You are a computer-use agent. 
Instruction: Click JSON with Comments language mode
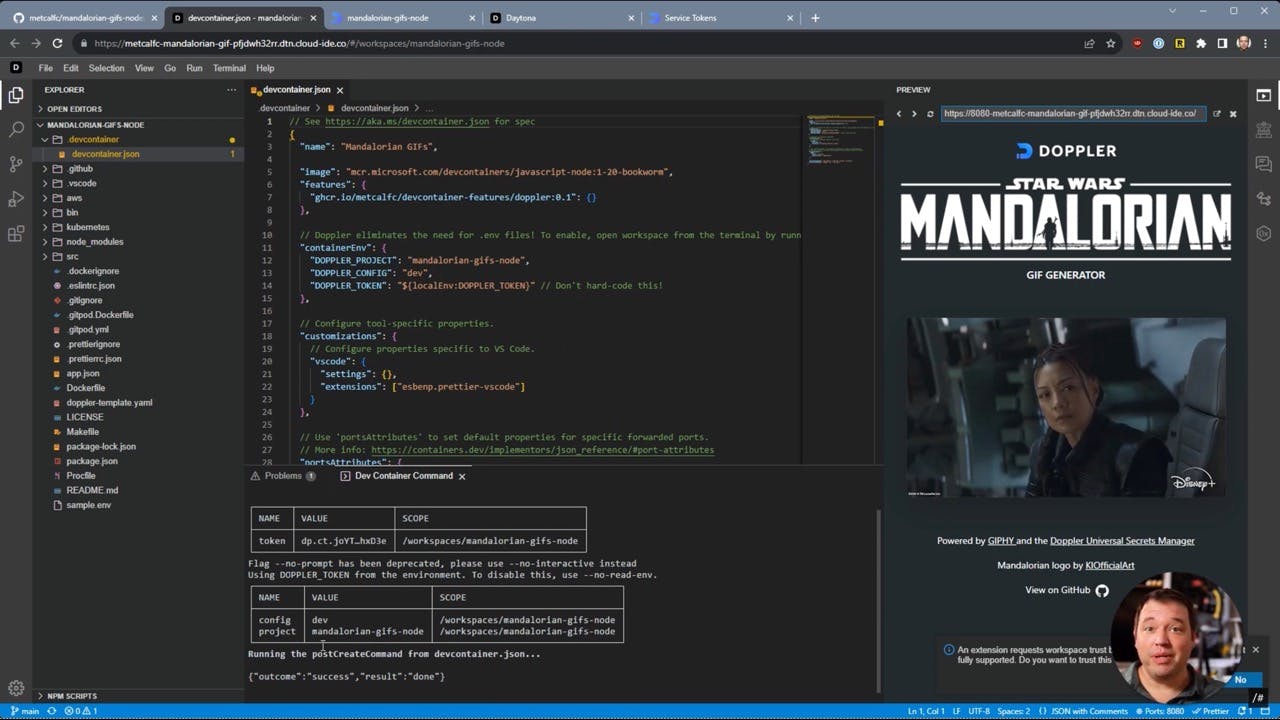click(1085, 711)
